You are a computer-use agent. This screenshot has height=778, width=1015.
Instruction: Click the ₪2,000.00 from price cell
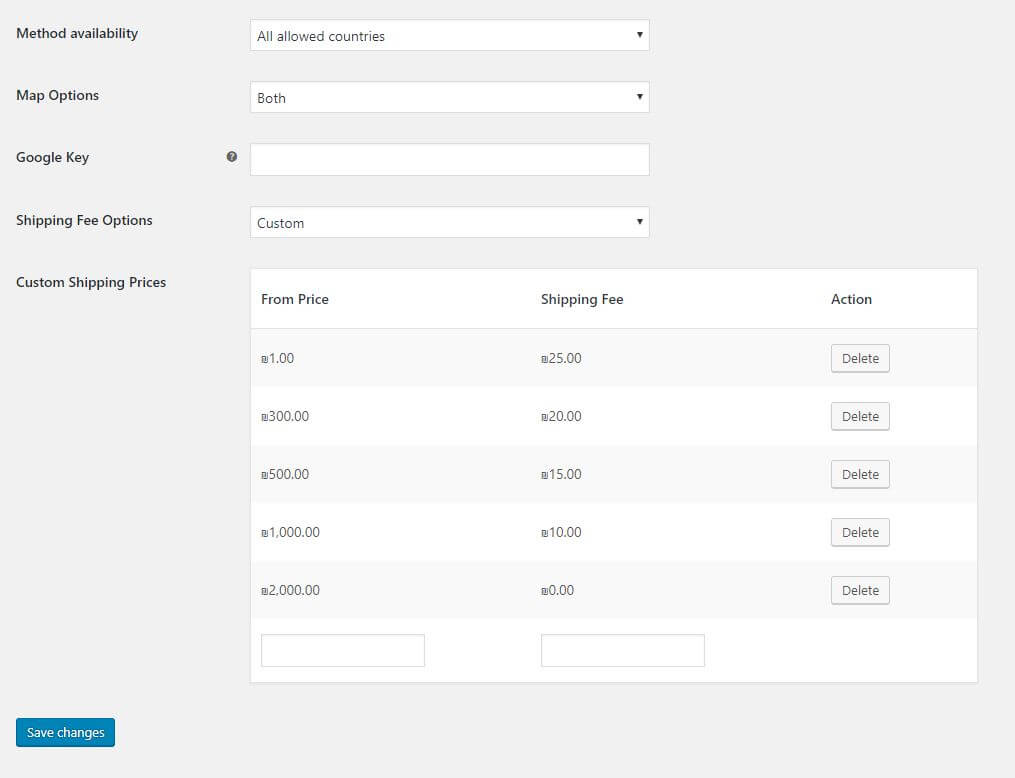[x=291, y=591]
